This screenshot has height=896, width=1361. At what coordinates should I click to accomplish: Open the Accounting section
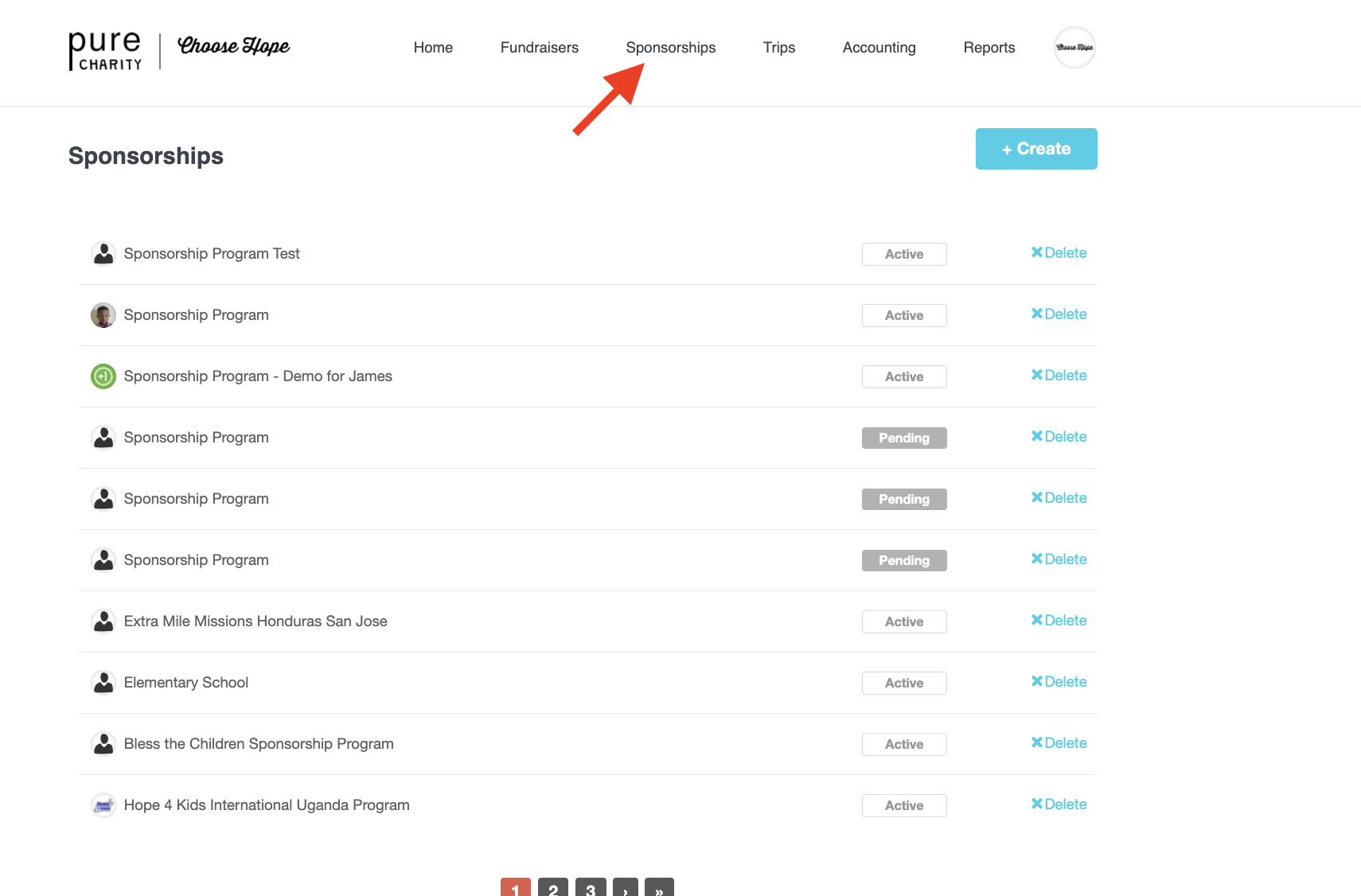[879, 47]
